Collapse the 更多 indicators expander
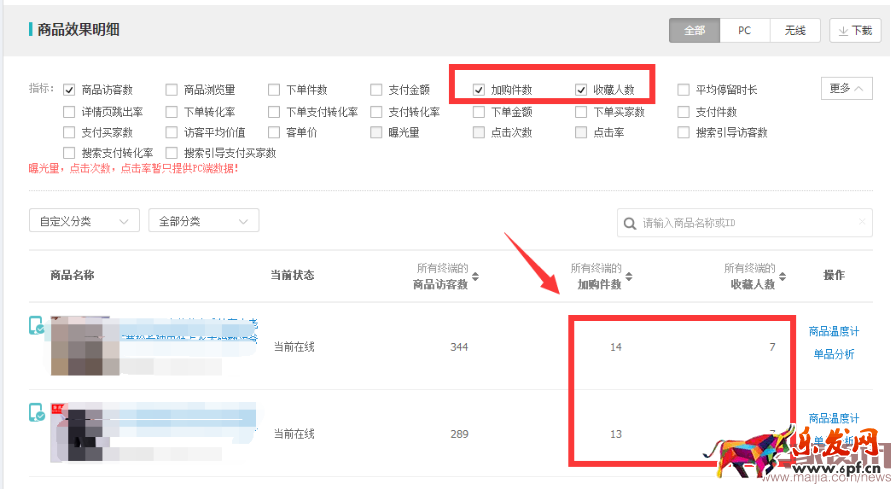The height and width of the screenshot is (489, 891). pyautogui.click(x=846, y=89)
